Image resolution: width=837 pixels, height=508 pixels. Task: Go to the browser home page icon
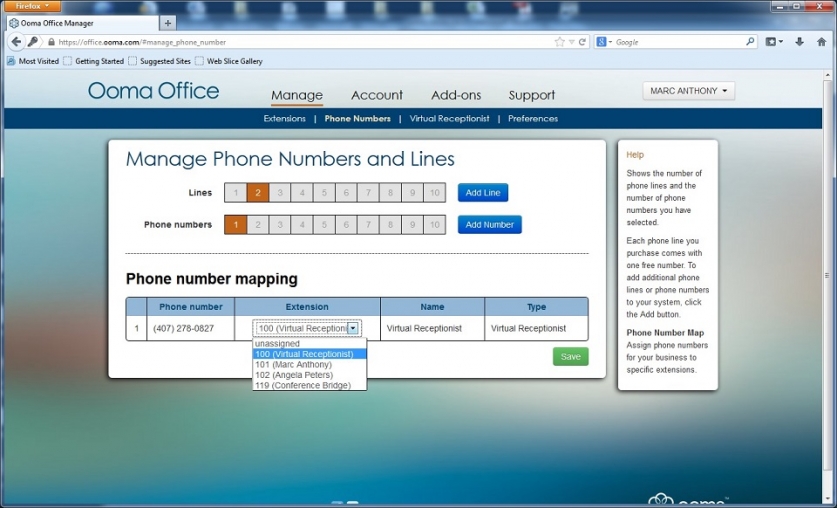pyautogui.click(x=821, y=42)
